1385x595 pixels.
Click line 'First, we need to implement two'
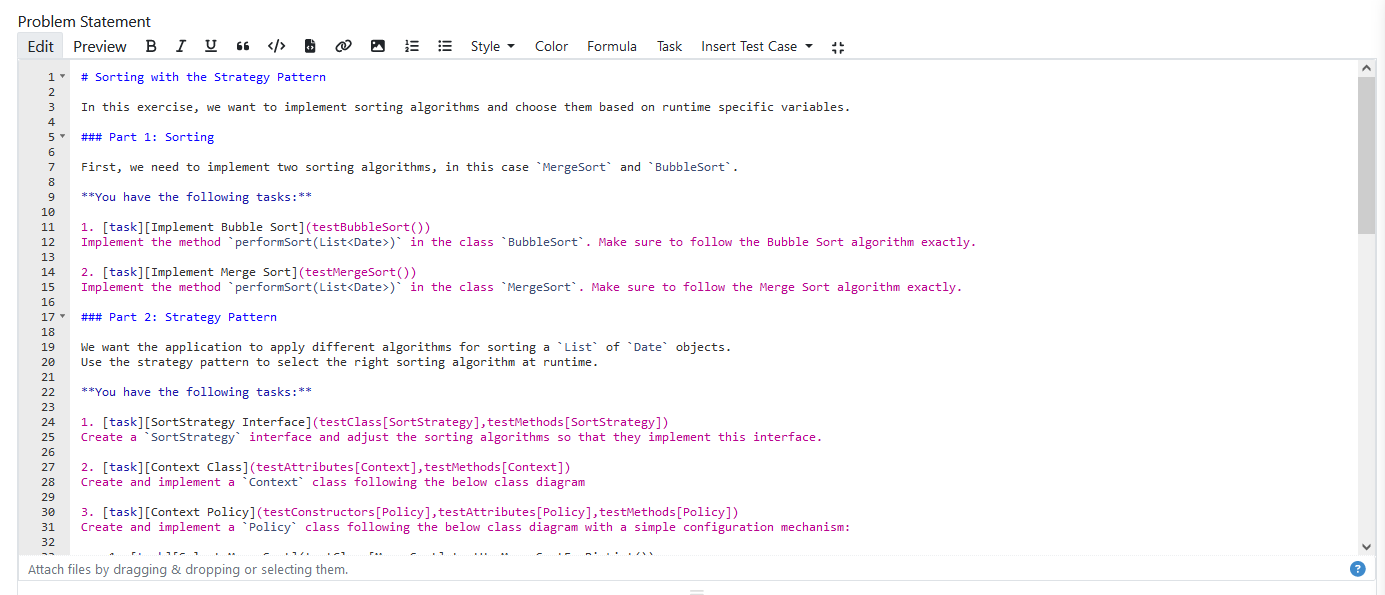click(x=410, y=167)
